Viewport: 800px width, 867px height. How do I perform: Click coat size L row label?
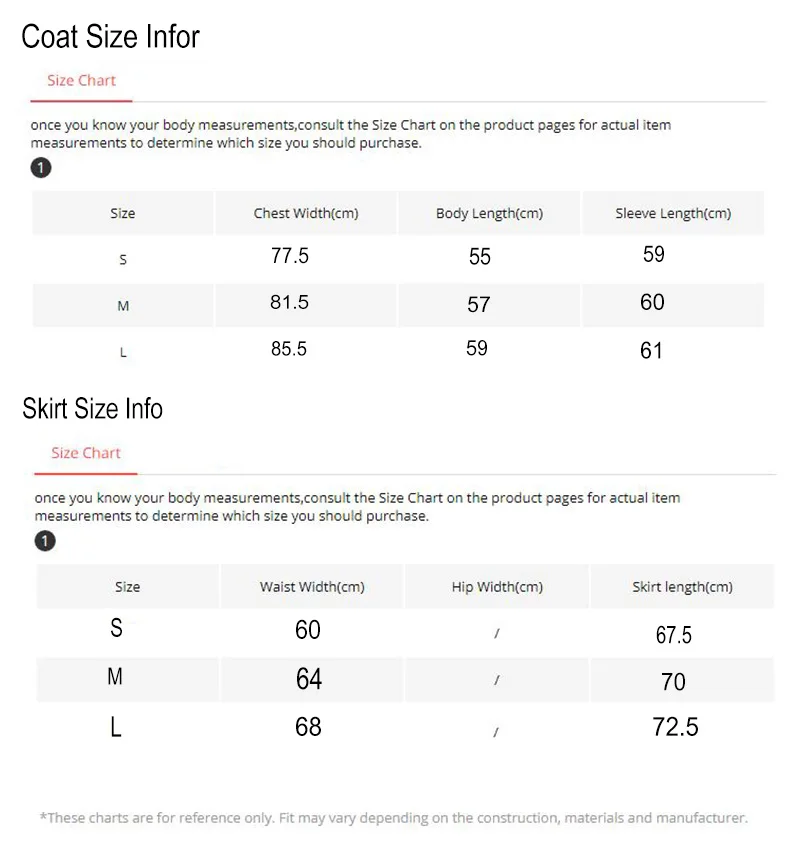tap(123, 352)
